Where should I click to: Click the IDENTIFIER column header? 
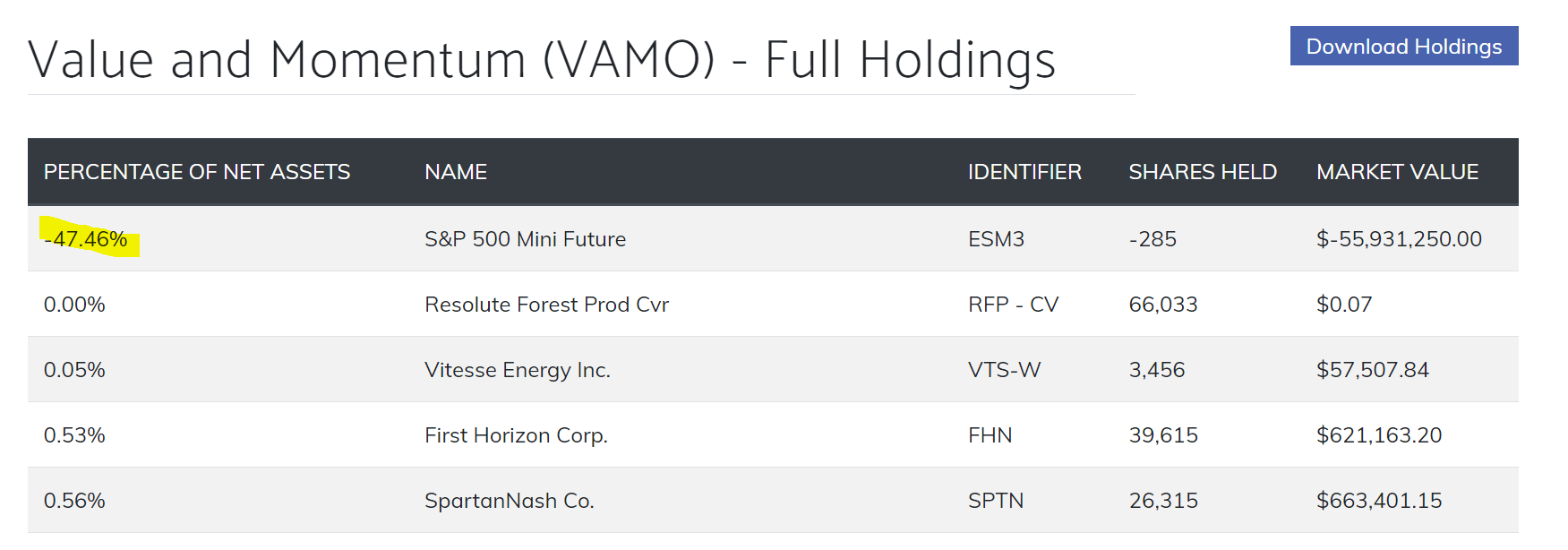[x=1024, y=172]
